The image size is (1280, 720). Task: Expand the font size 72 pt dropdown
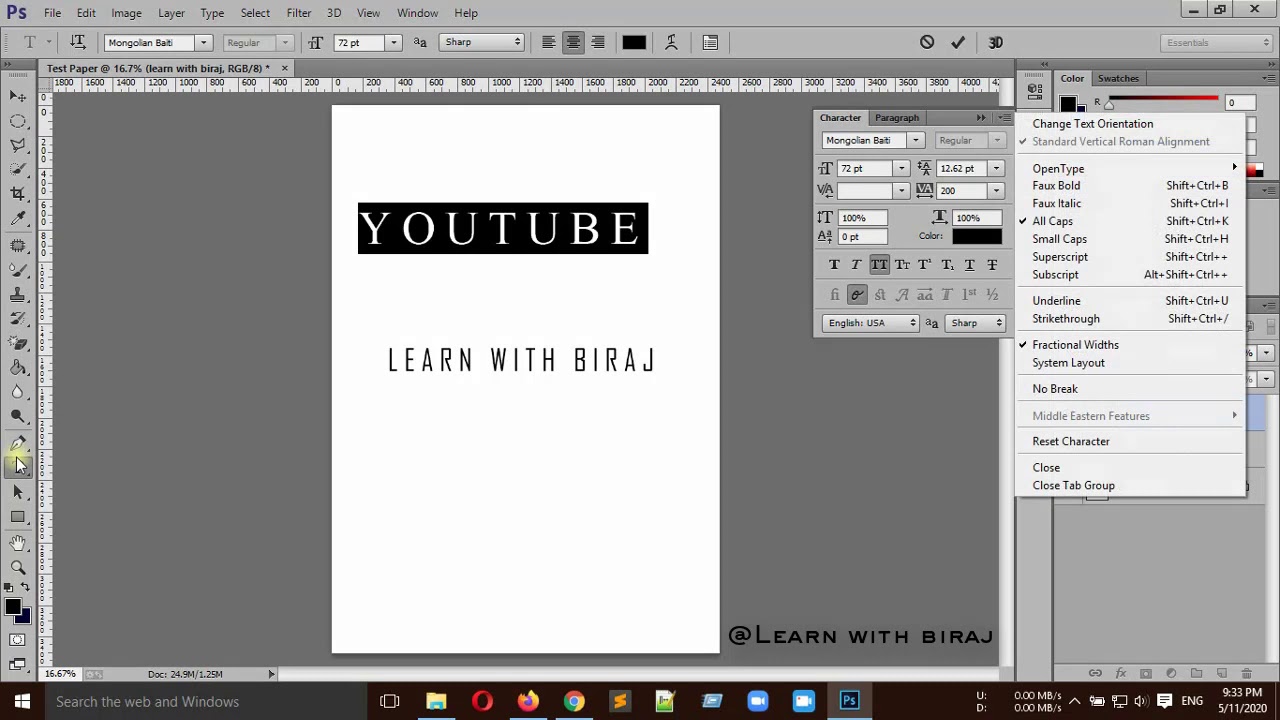[x=393, y=43]
